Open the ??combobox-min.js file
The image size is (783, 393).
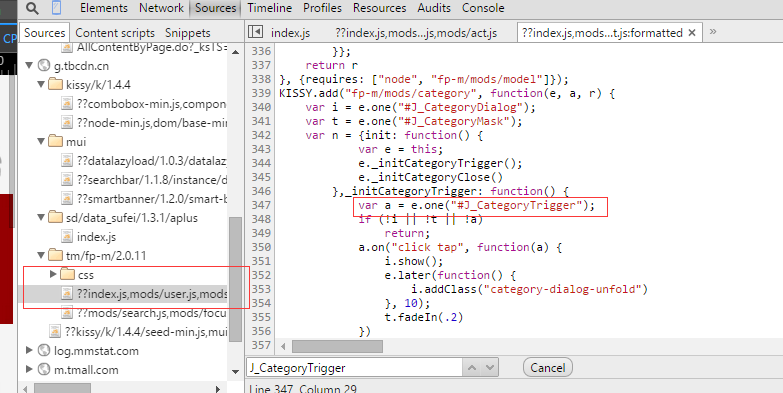(151, 104)
